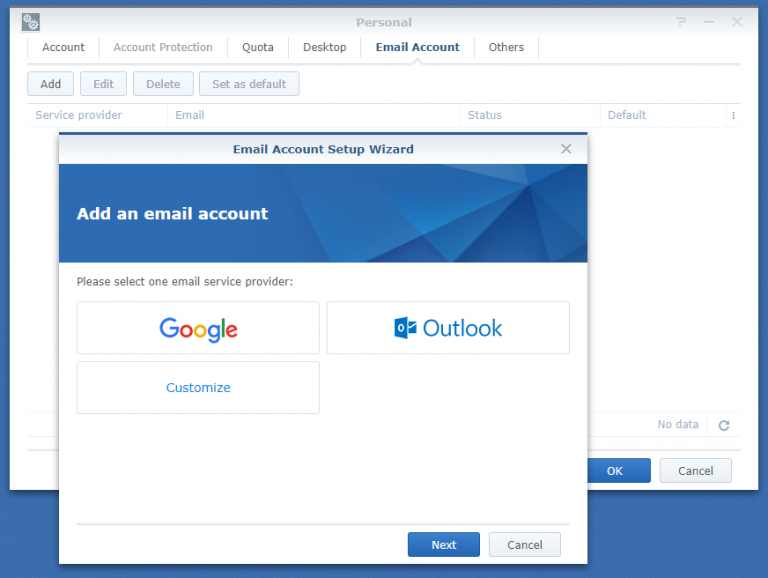Click the No data status text
768x578 pixels.
(x=678, y=424)
